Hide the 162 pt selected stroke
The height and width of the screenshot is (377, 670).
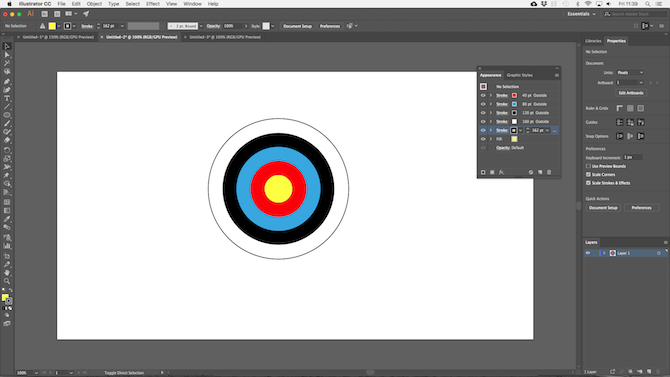coord(483,130)
